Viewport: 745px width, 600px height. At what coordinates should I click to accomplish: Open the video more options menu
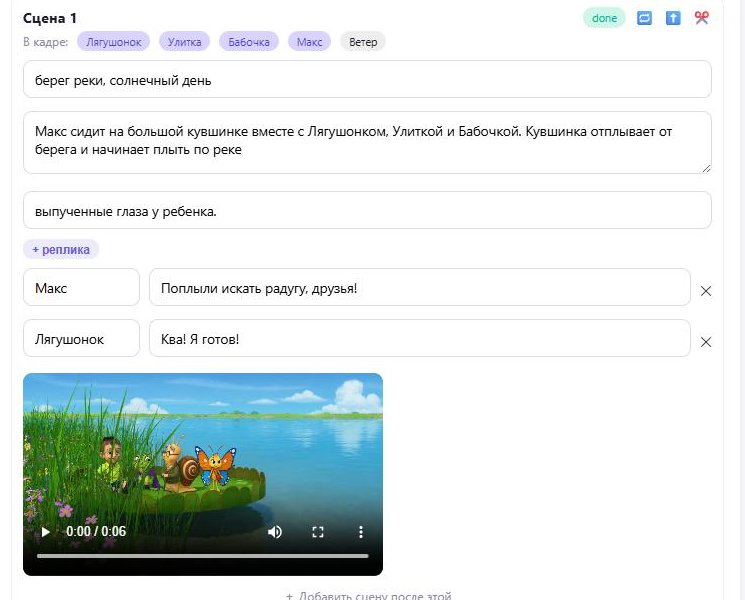coord(361,532)
